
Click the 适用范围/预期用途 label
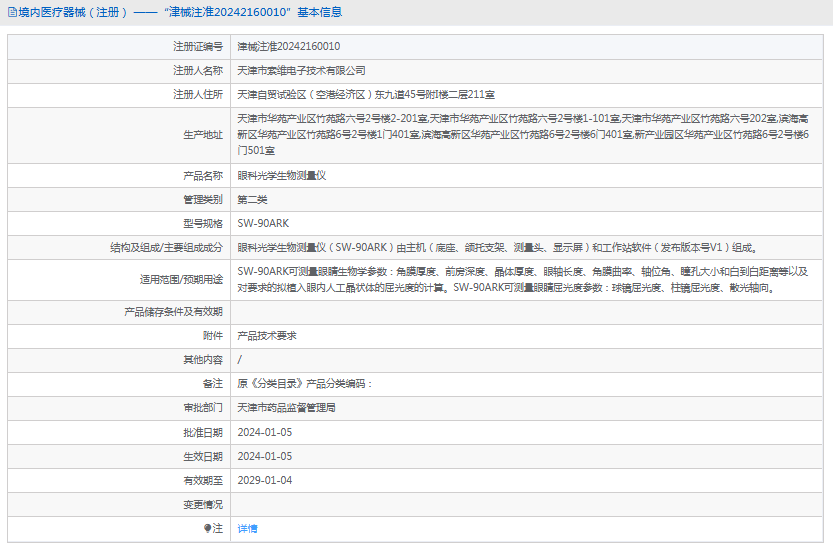(181, 279)
